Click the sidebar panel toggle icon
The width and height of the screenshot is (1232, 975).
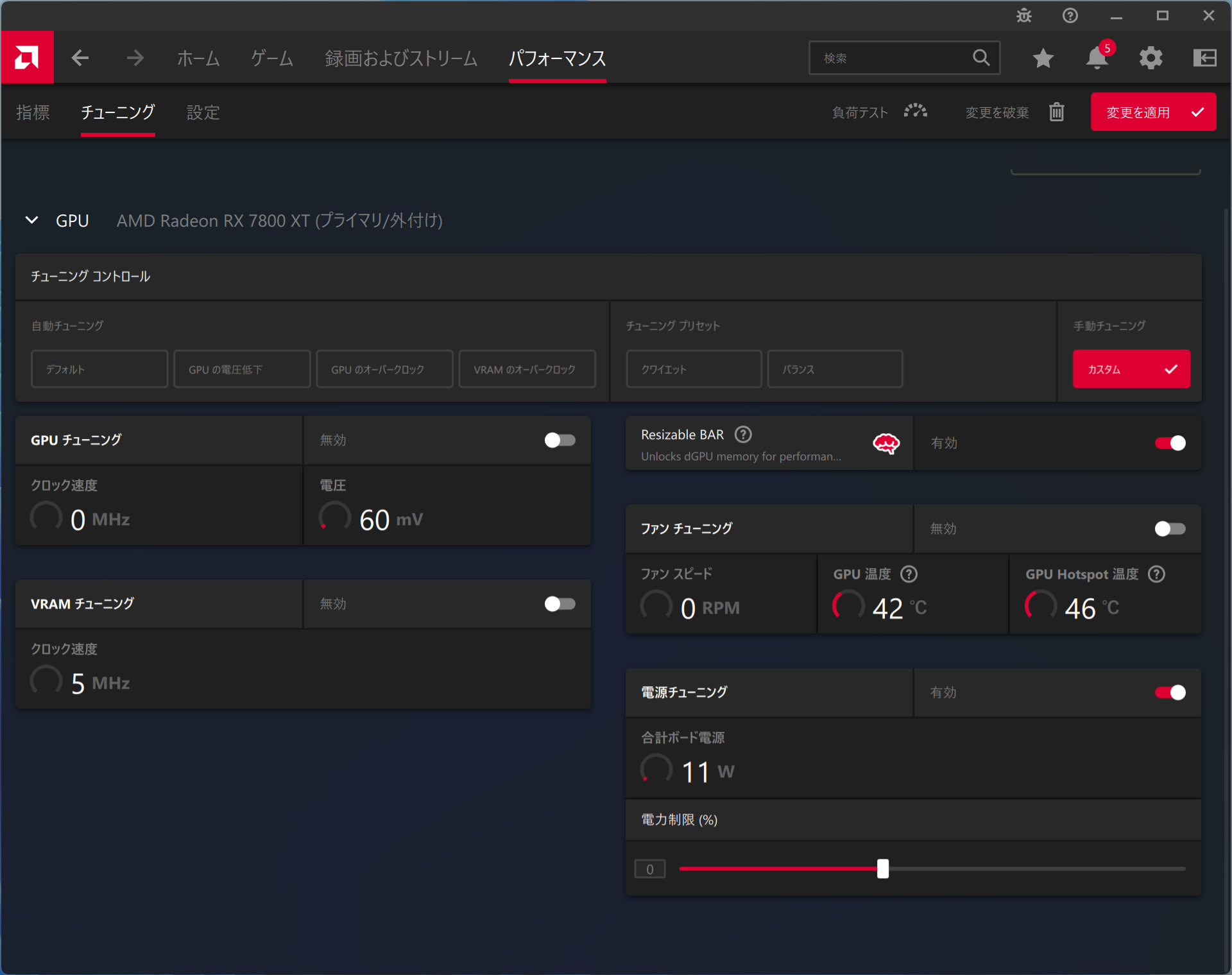tap(1204, 58)
